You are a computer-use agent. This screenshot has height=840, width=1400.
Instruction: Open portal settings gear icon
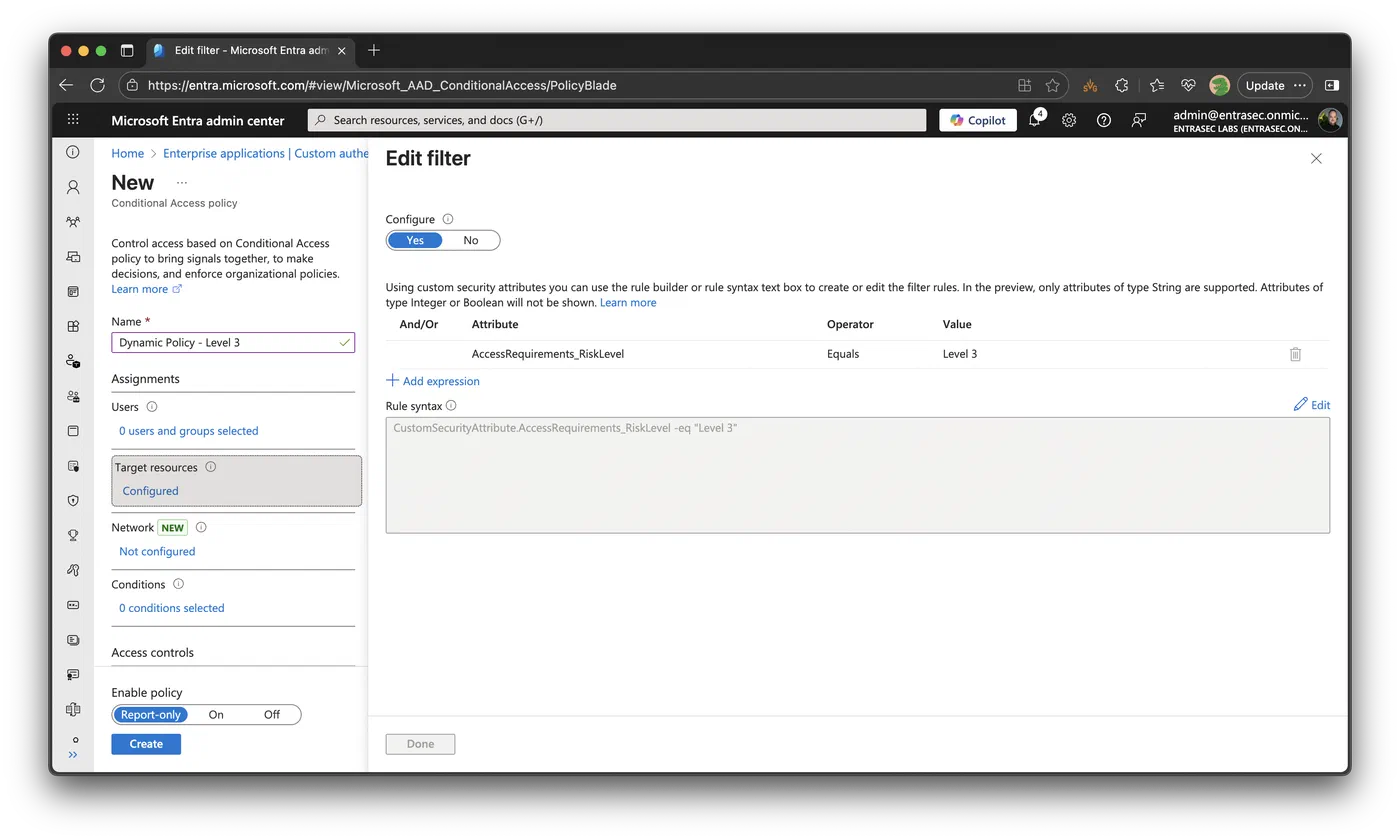(x=1069, y=120)
